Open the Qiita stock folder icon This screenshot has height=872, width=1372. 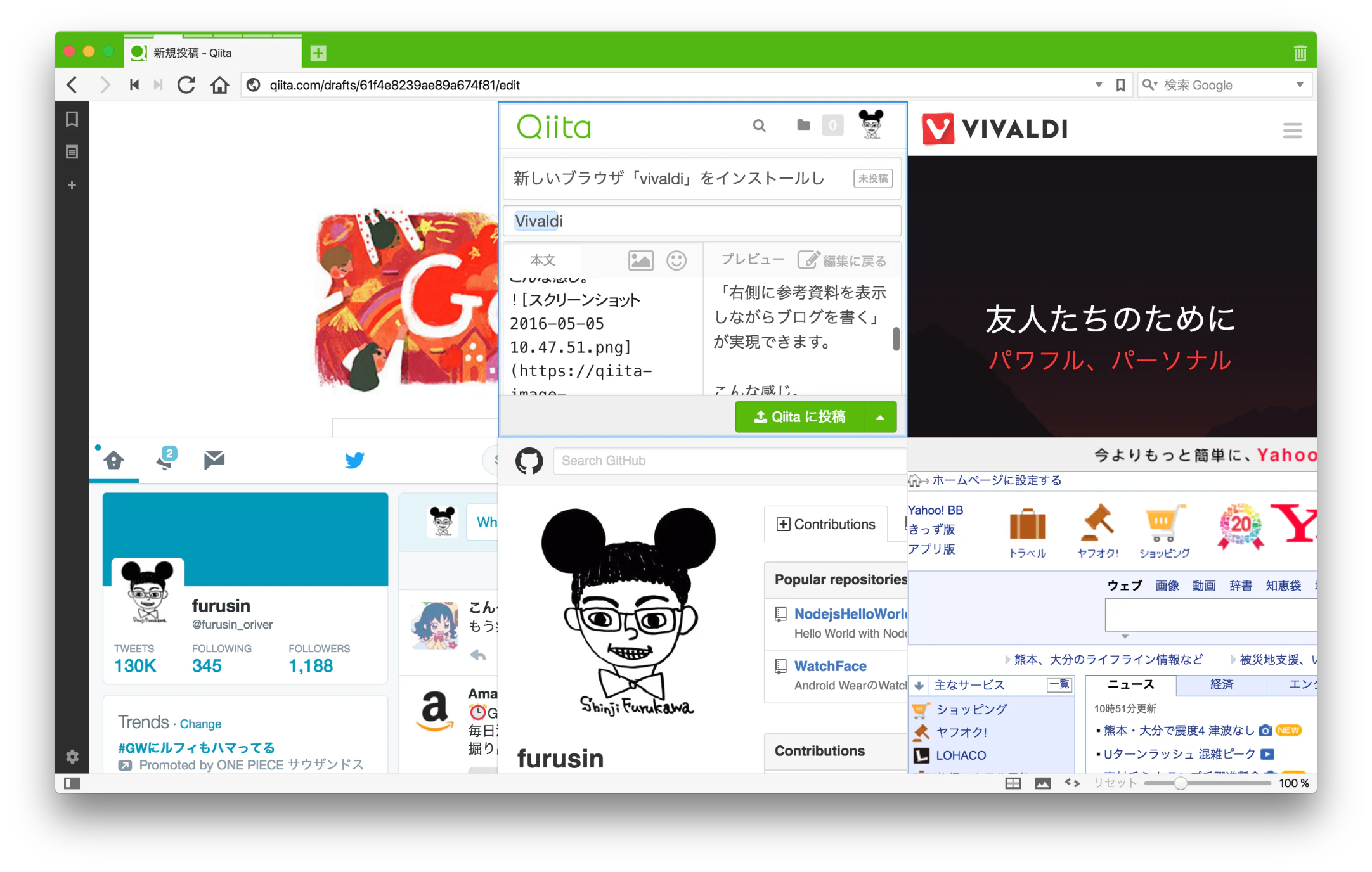[x=803, y=125]
